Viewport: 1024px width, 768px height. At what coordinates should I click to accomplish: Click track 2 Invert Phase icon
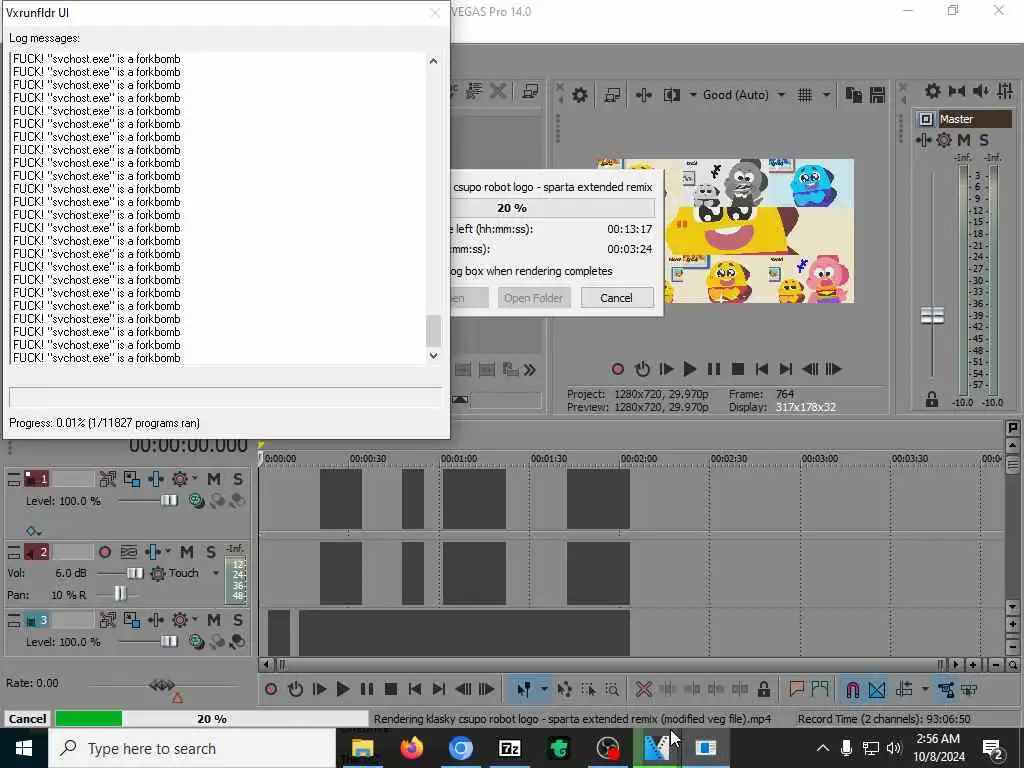pyautogui.click(x=129, y=552)
